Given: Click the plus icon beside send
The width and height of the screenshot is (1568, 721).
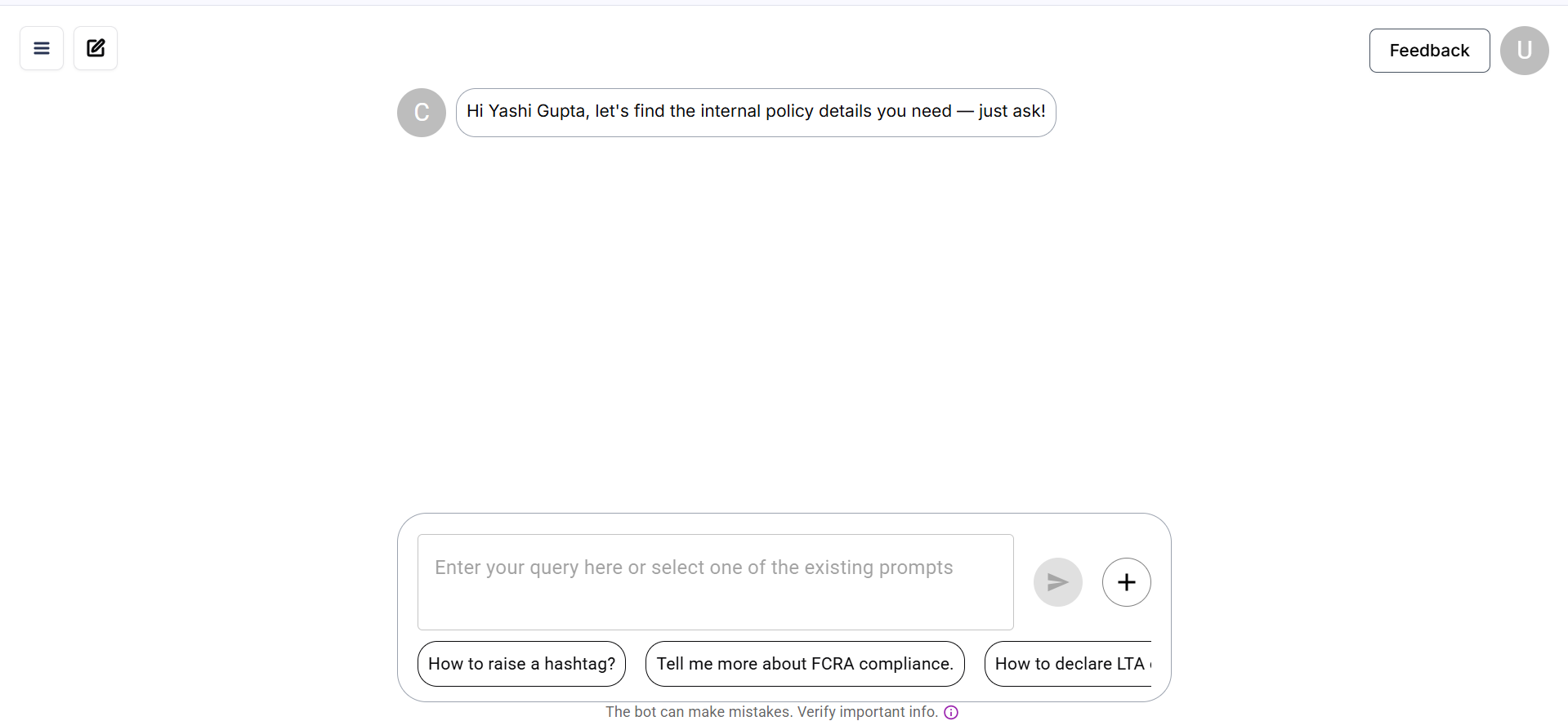Looking at the screenshot, I should coord(1126,582).
